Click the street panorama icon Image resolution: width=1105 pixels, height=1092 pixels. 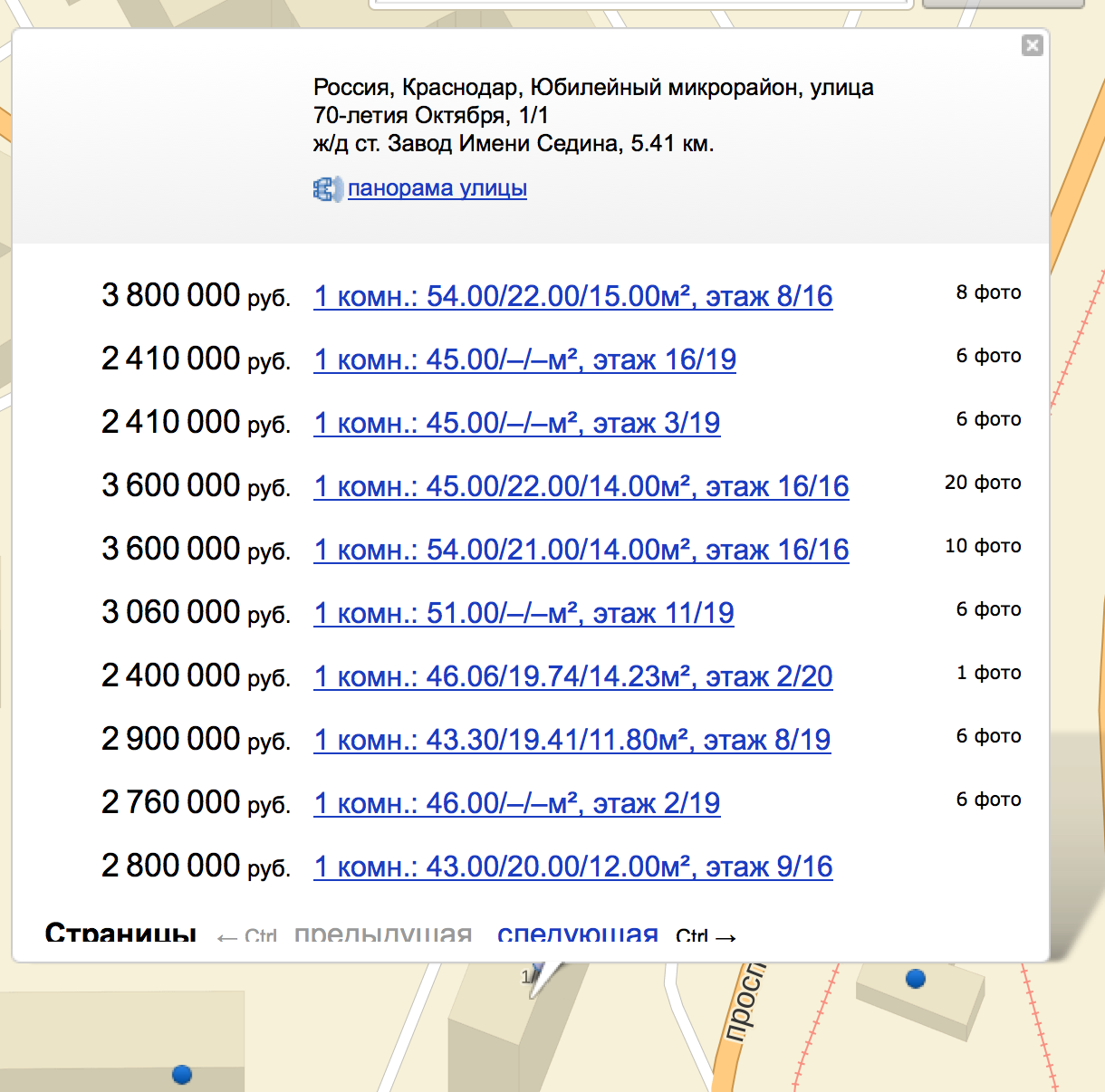click(327, 188)
